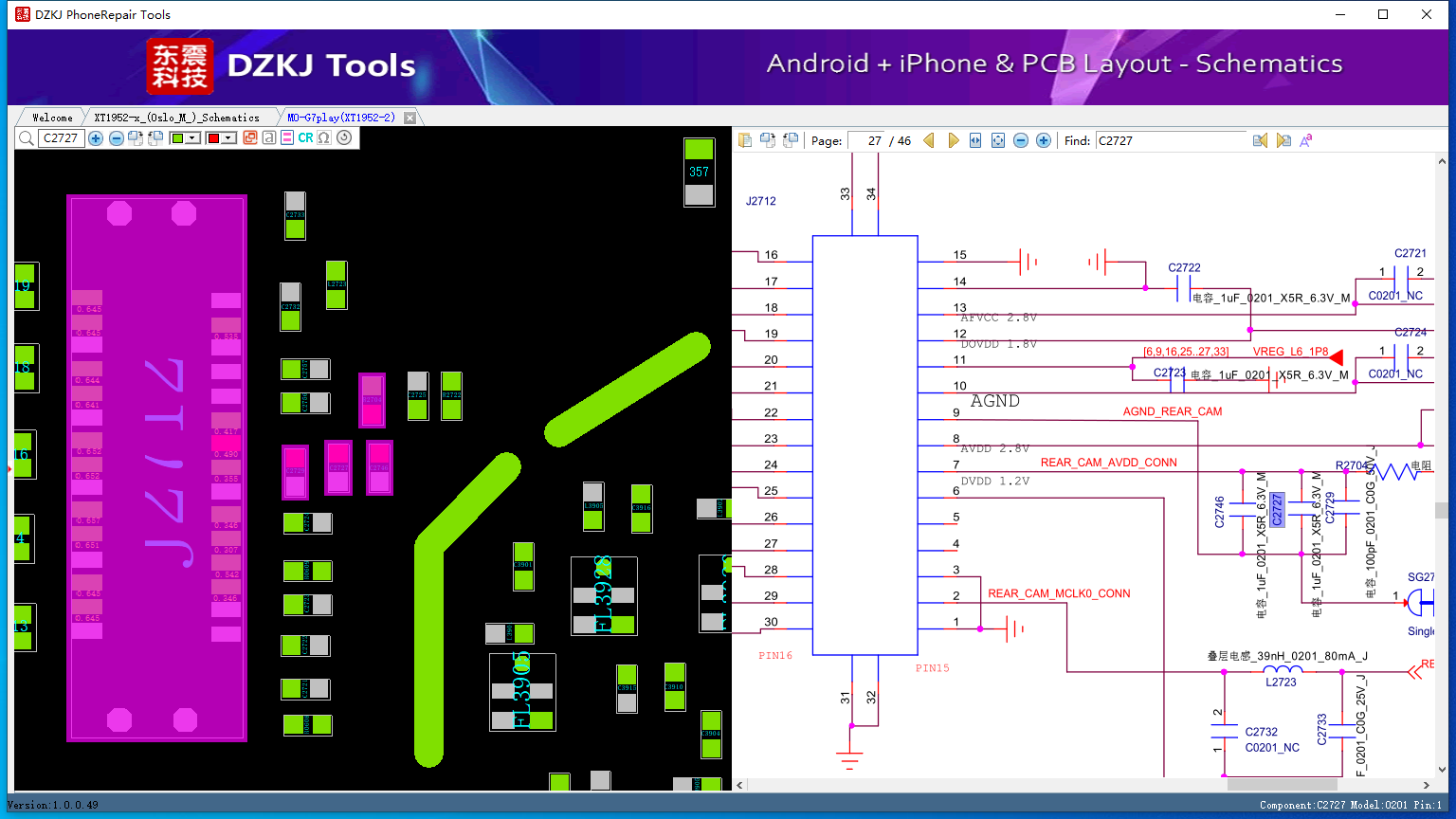This screenshot has height=819, width=1456.
Task: Click the Version:1.0.0.49 status bar text
Action: tap(53, 805)
